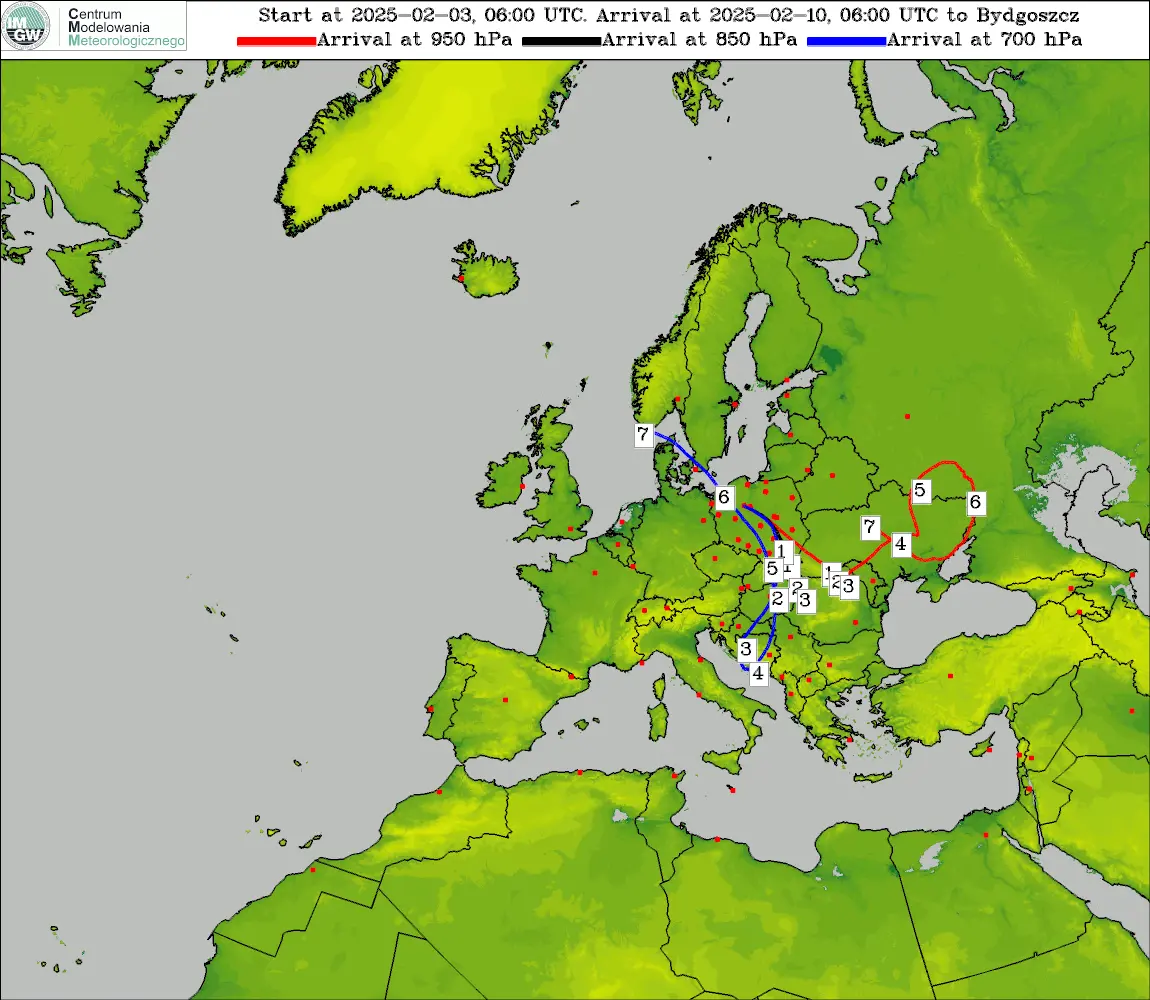Image resolution: width=1150 pixels, height=1000 pixels.
Task: Select day 4 marker on red trajectory
Action: coord(901,544)
